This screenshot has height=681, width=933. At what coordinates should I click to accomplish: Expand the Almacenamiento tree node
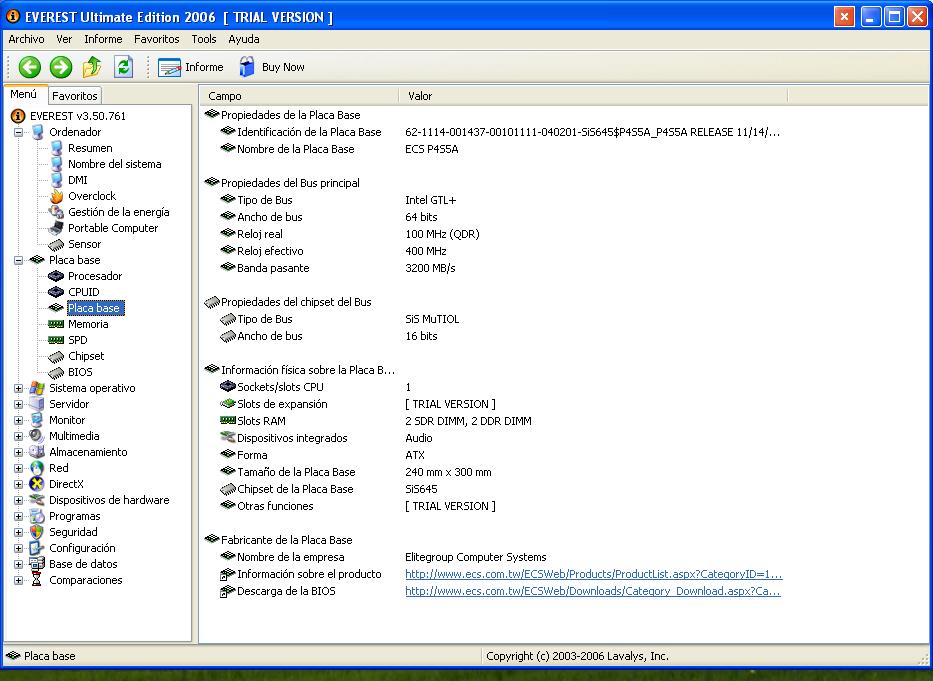point(19,452)
